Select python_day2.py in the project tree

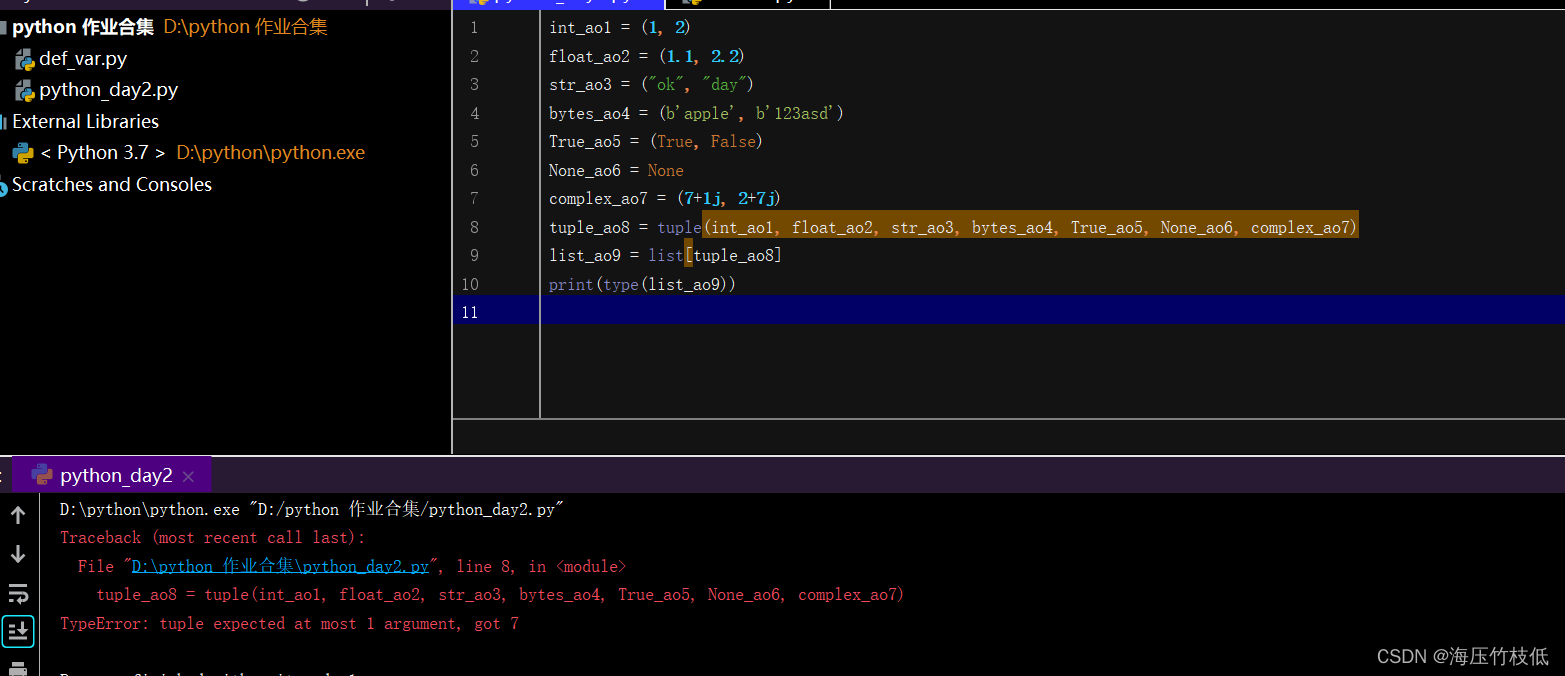[107, 89]
